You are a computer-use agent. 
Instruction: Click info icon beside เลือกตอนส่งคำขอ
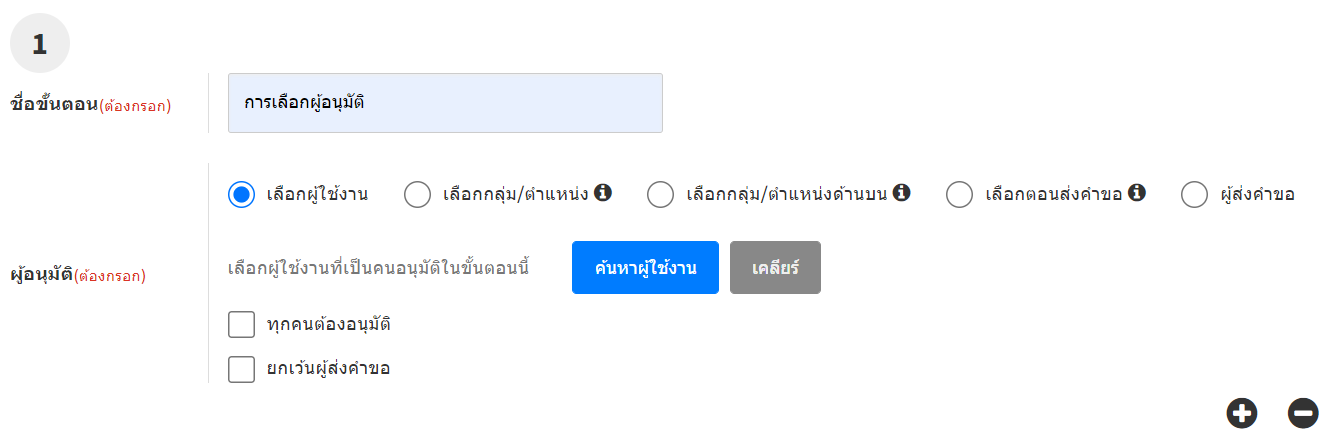tap(1136, 193)
